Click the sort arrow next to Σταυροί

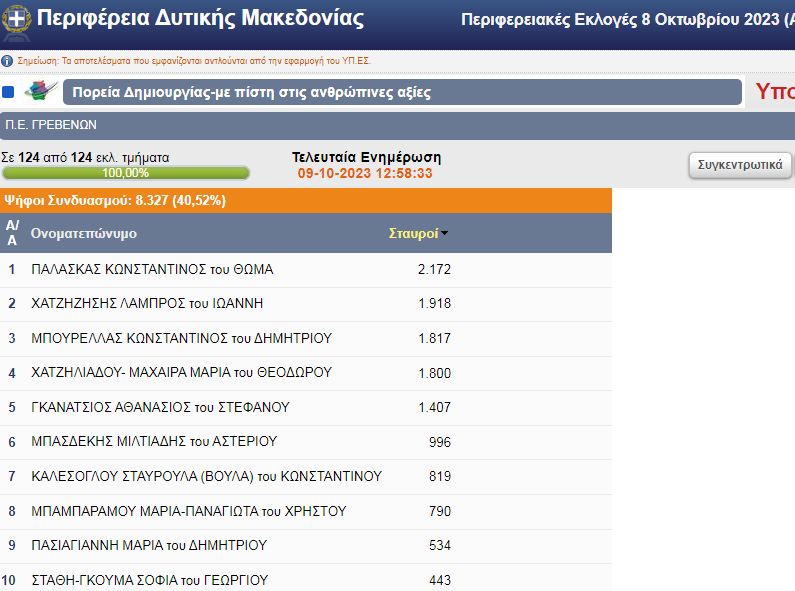click(x=445, y=234)
